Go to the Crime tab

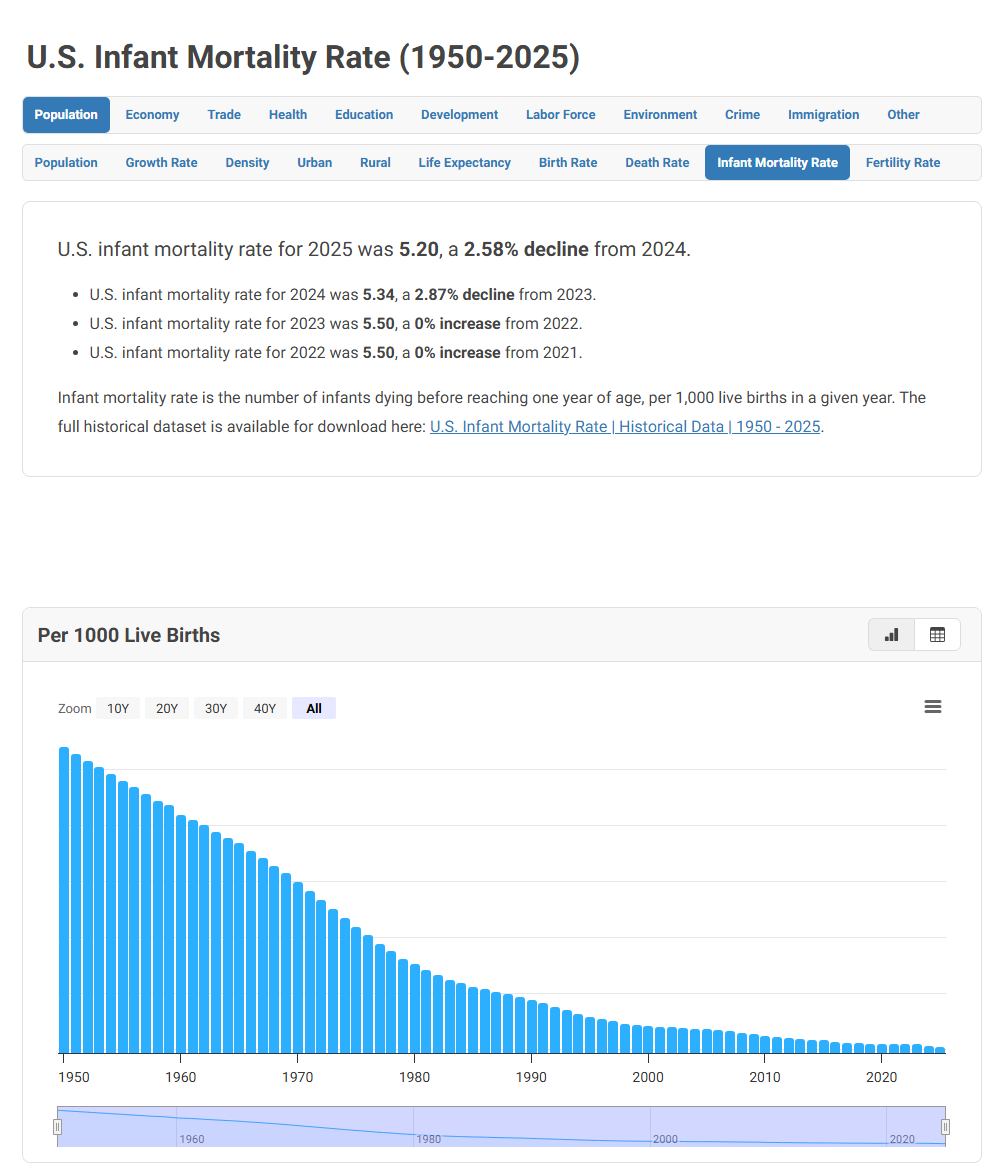pyautogui.click(x=742, y=115)
